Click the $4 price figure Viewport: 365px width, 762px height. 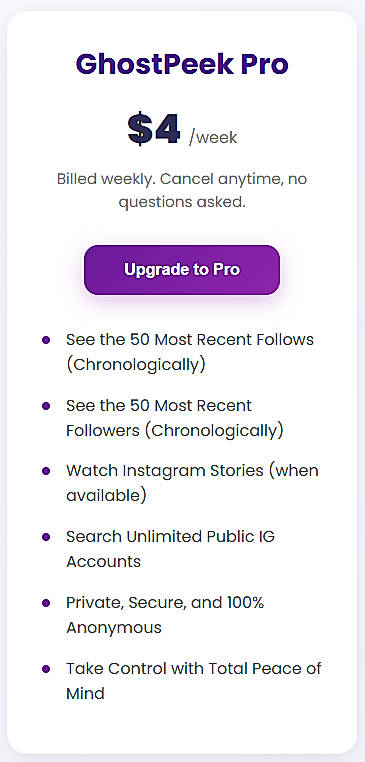coord(154,129)
